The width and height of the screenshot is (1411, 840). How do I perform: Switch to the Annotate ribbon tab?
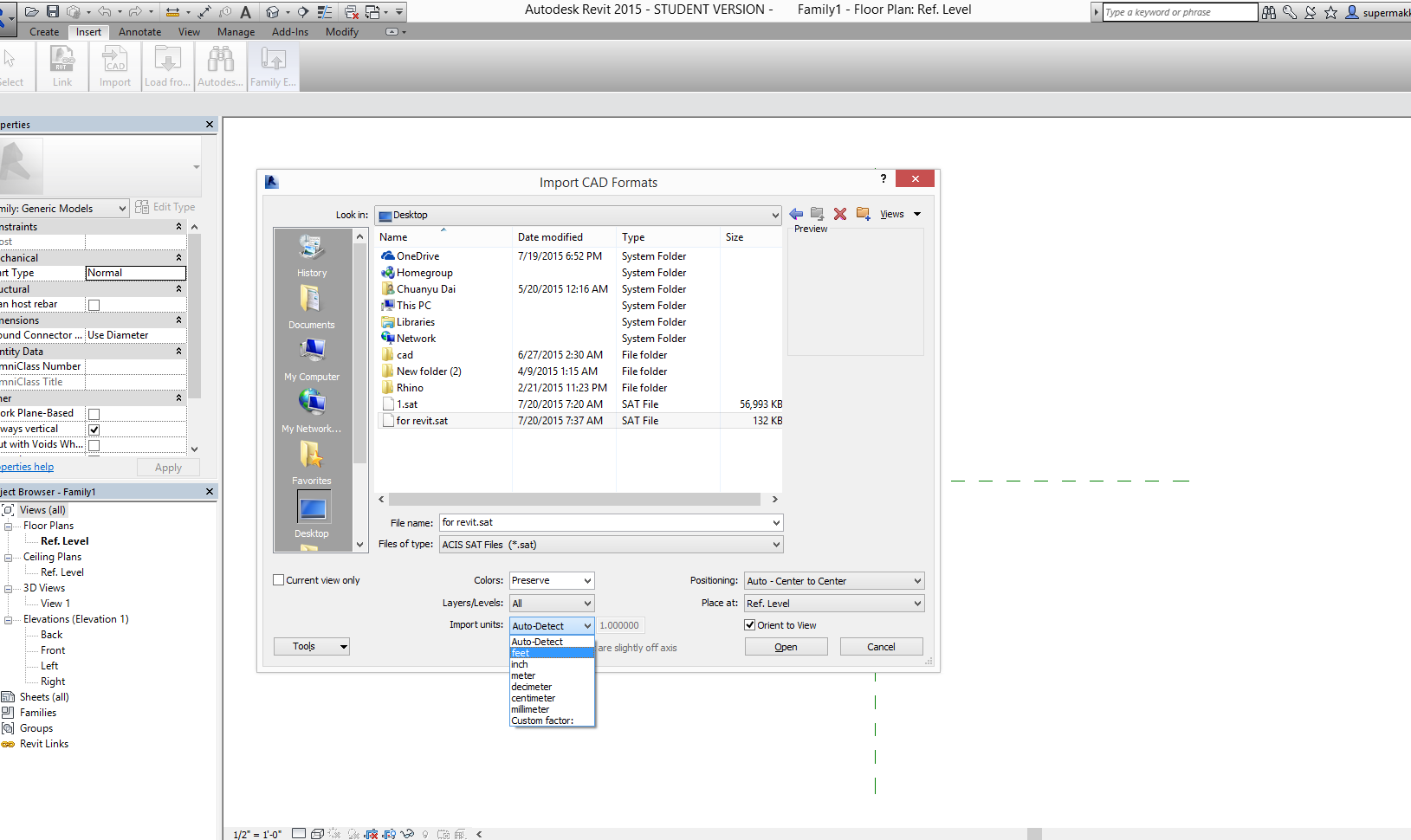tap(139, 32)
